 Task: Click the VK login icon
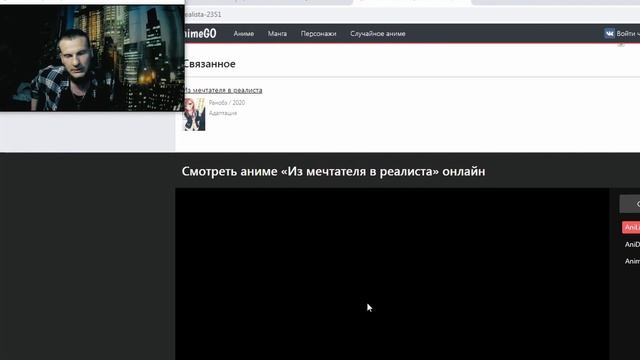(609, 33)
